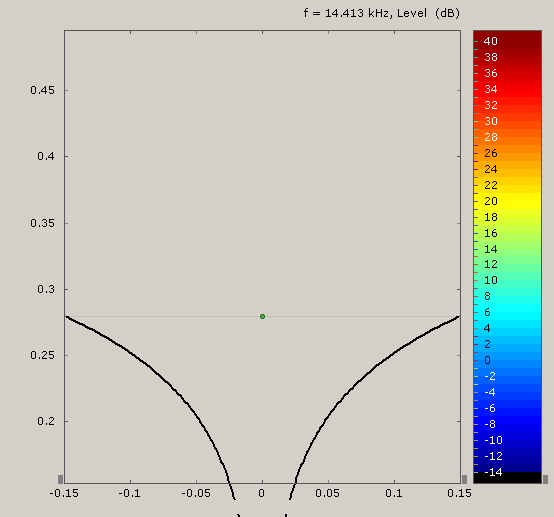This screenshot has width=554, height=517.
Task: Click the x-axis label 0.1
Action: pos(394,493)
